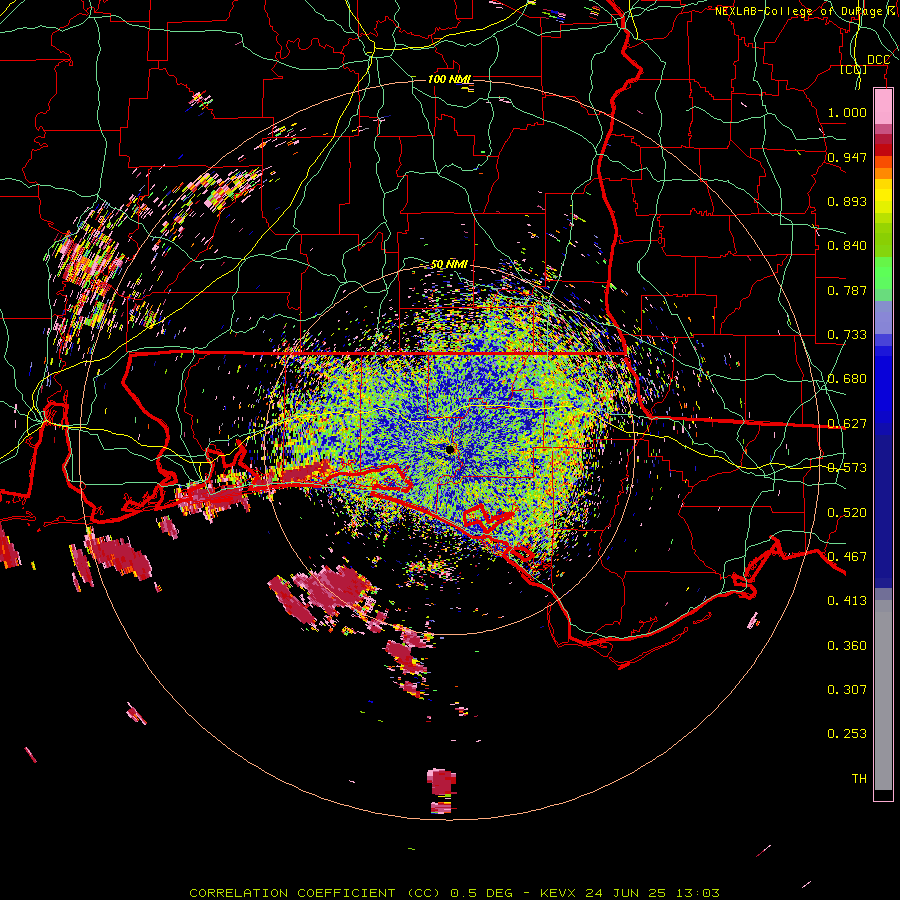Click the CORRELATION COEFFICIENT (CC) title text
The image size is (900, 900).
(315, 893)
